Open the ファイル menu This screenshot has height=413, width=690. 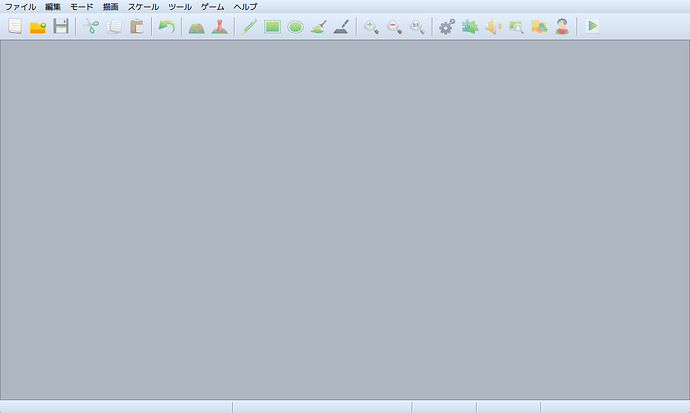20,6
